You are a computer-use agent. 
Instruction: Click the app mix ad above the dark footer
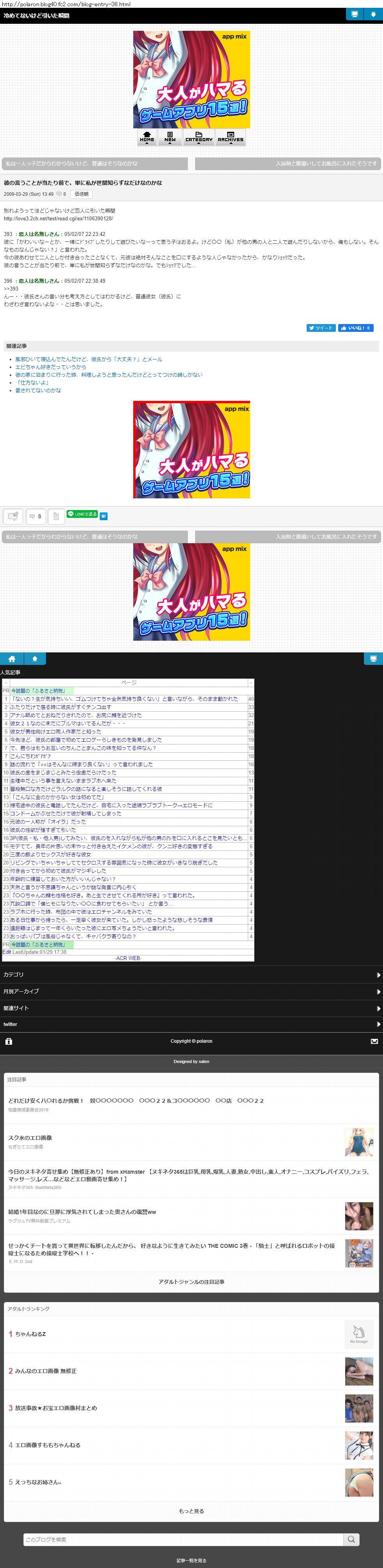click(192, 592)
